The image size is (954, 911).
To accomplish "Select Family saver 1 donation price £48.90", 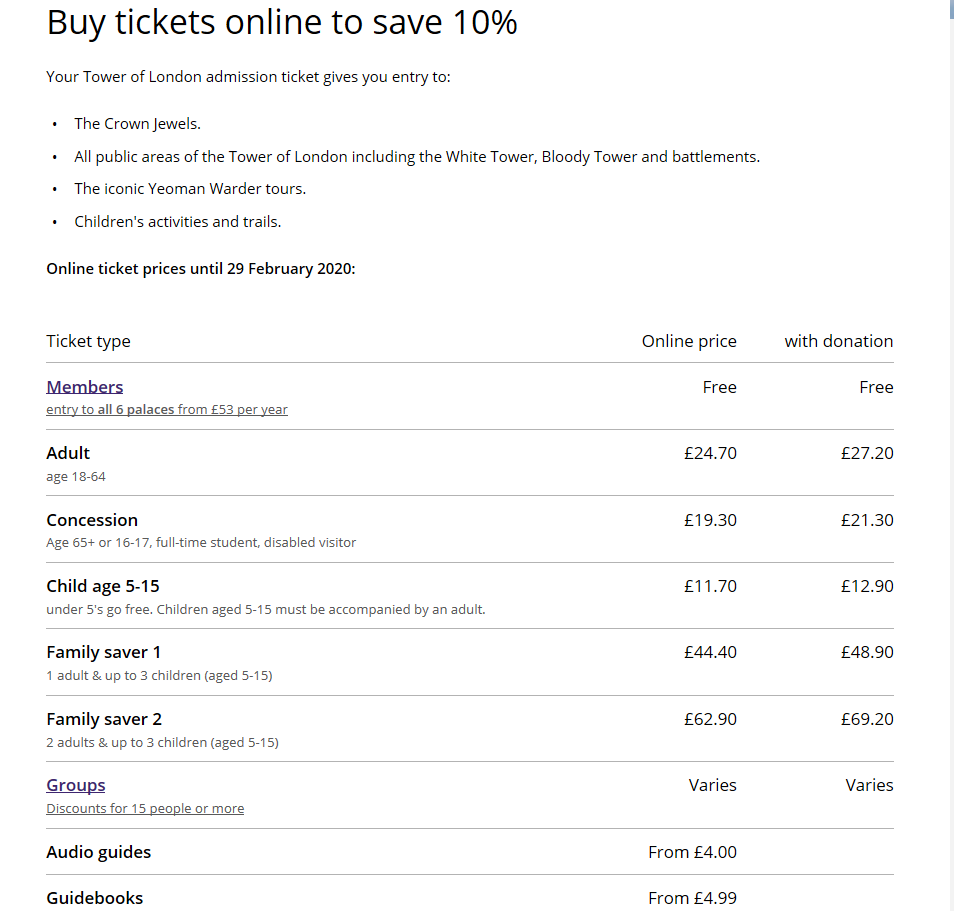I will [867, 652].
